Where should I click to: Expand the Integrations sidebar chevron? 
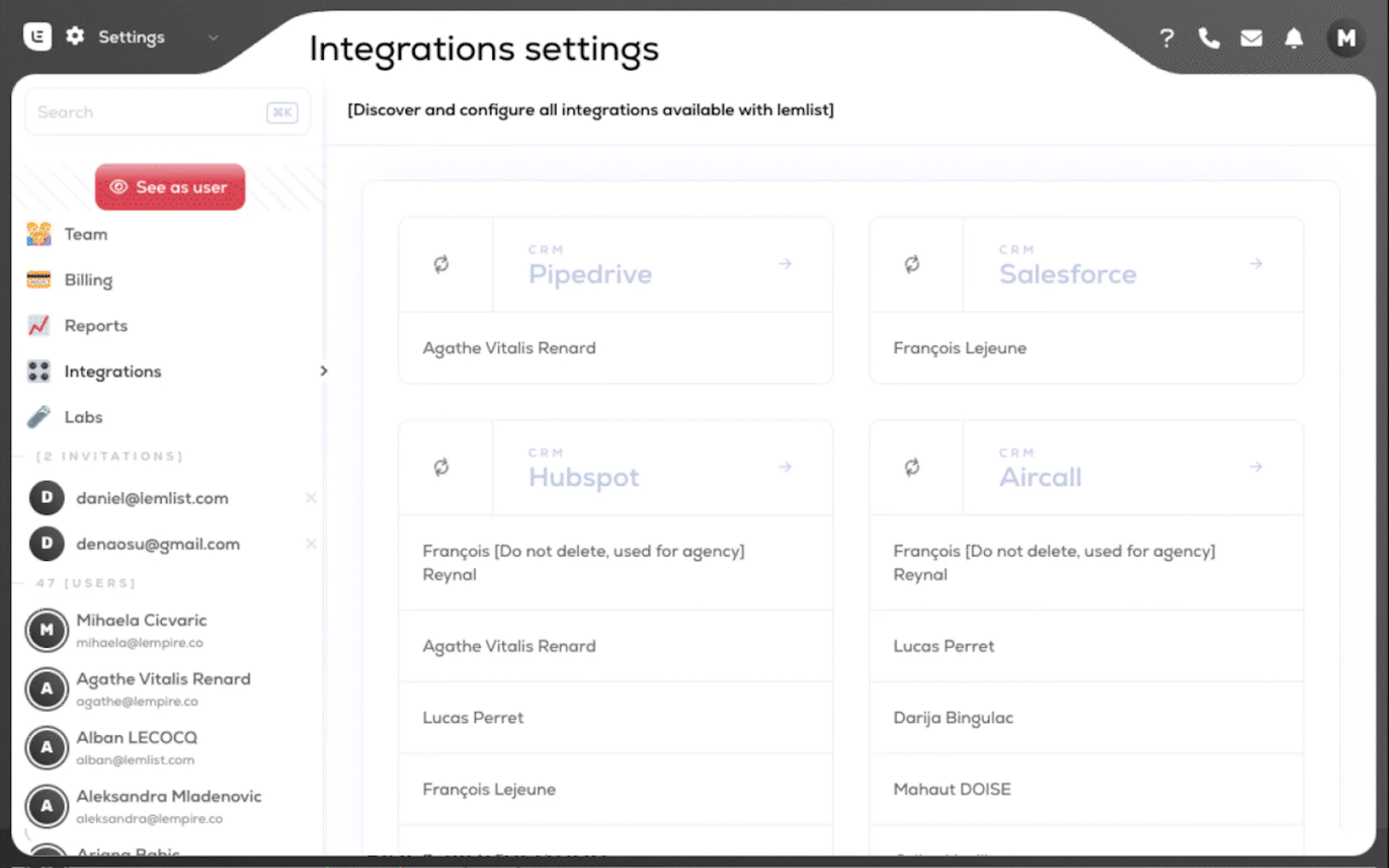[x=324, y=371]
